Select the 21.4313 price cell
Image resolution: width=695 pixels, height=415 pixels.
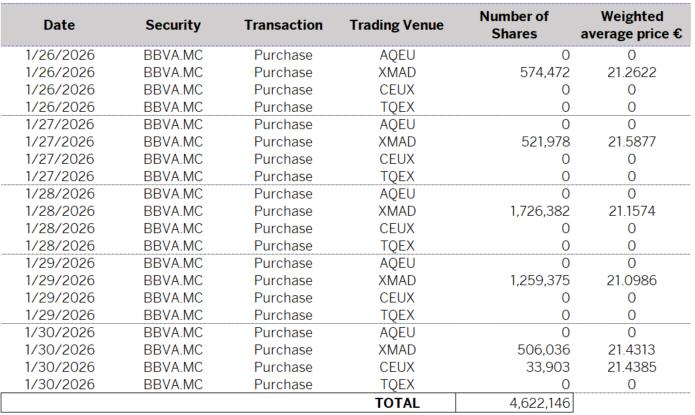(631, 350)
